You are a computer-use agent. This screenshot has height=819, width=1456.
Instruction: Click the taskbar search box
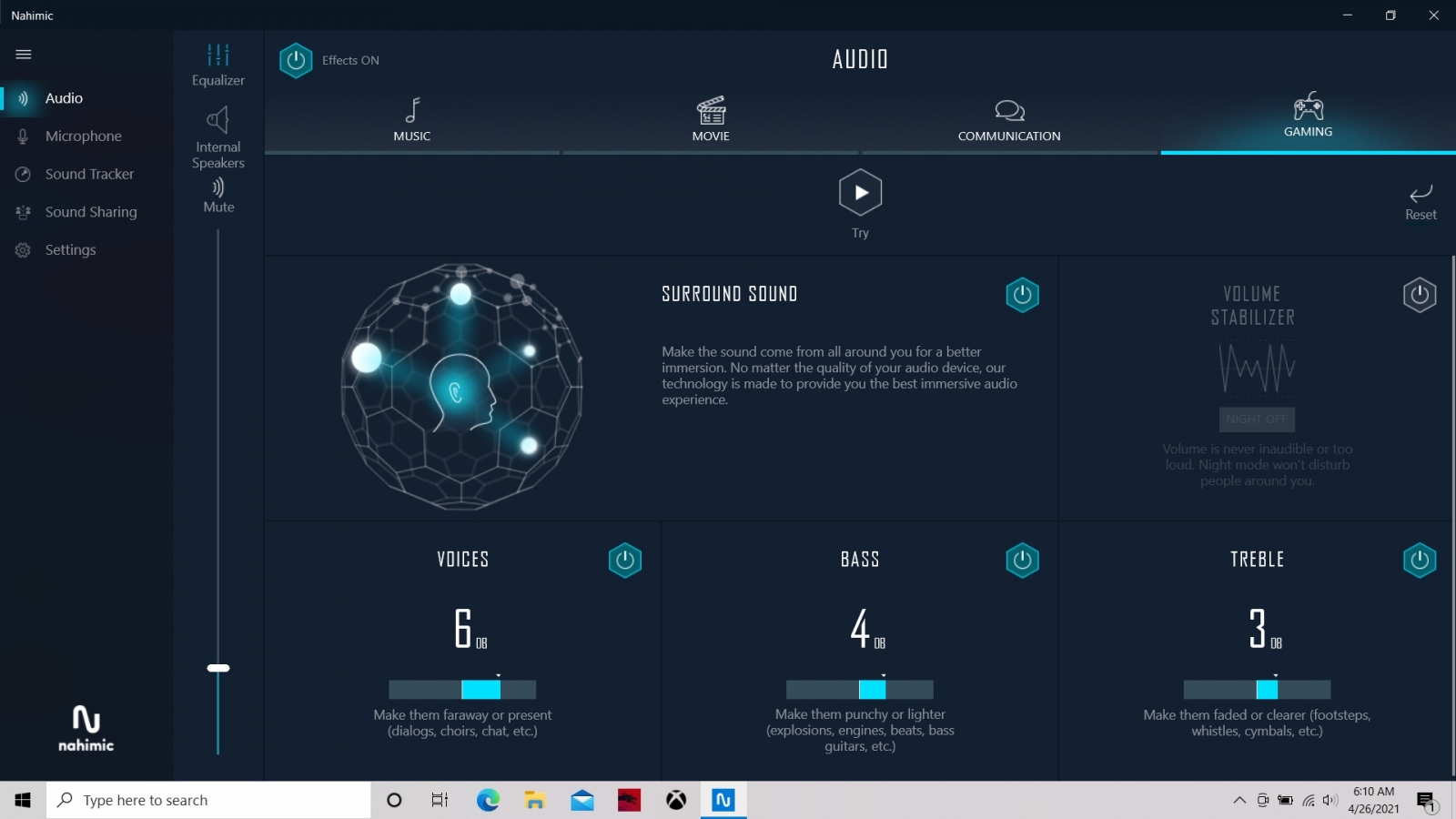point(208,800)
